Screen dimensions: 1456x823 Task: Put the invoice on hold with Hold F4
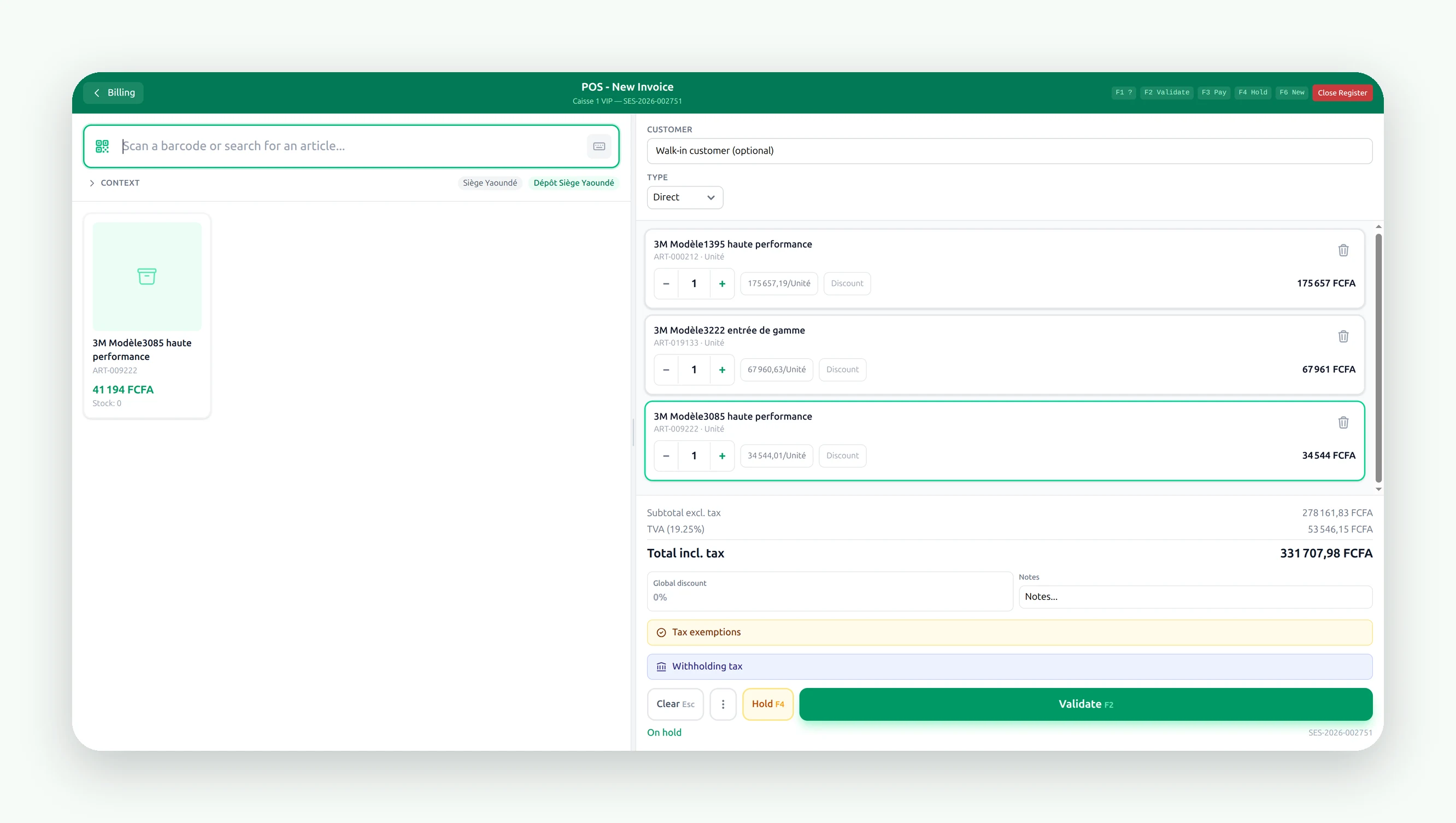767,704
